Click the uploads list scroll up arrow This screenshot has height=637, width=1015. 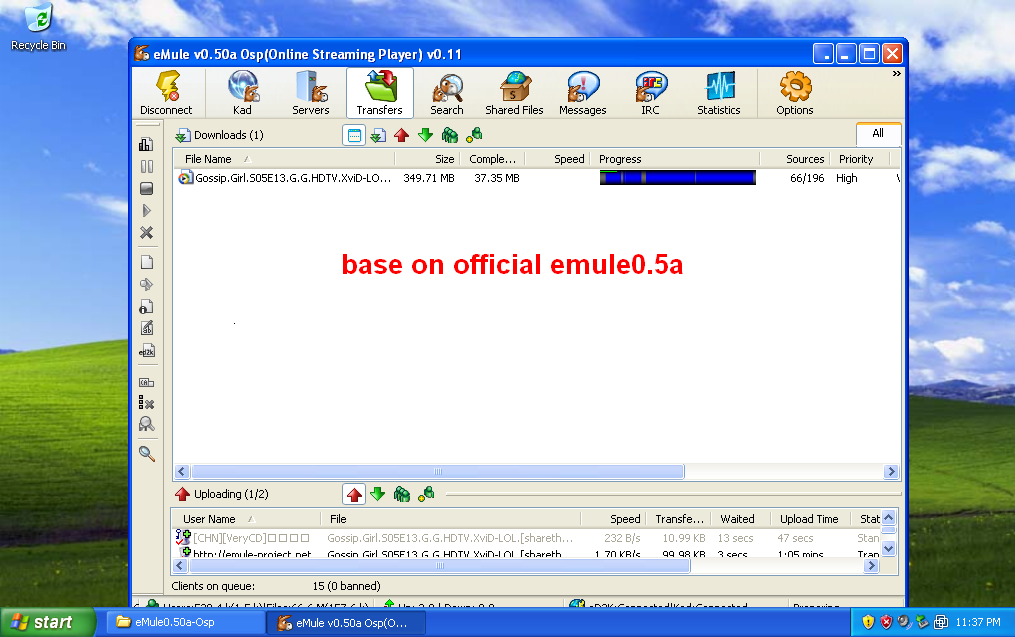point(889,517)
